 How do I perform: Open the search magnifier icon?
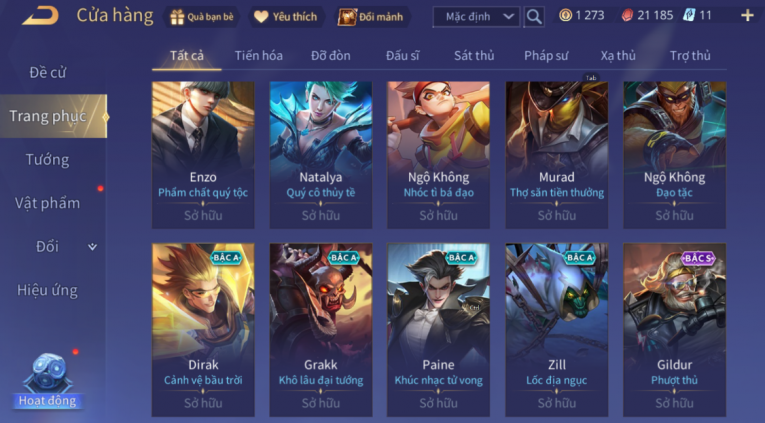(534, 17)
